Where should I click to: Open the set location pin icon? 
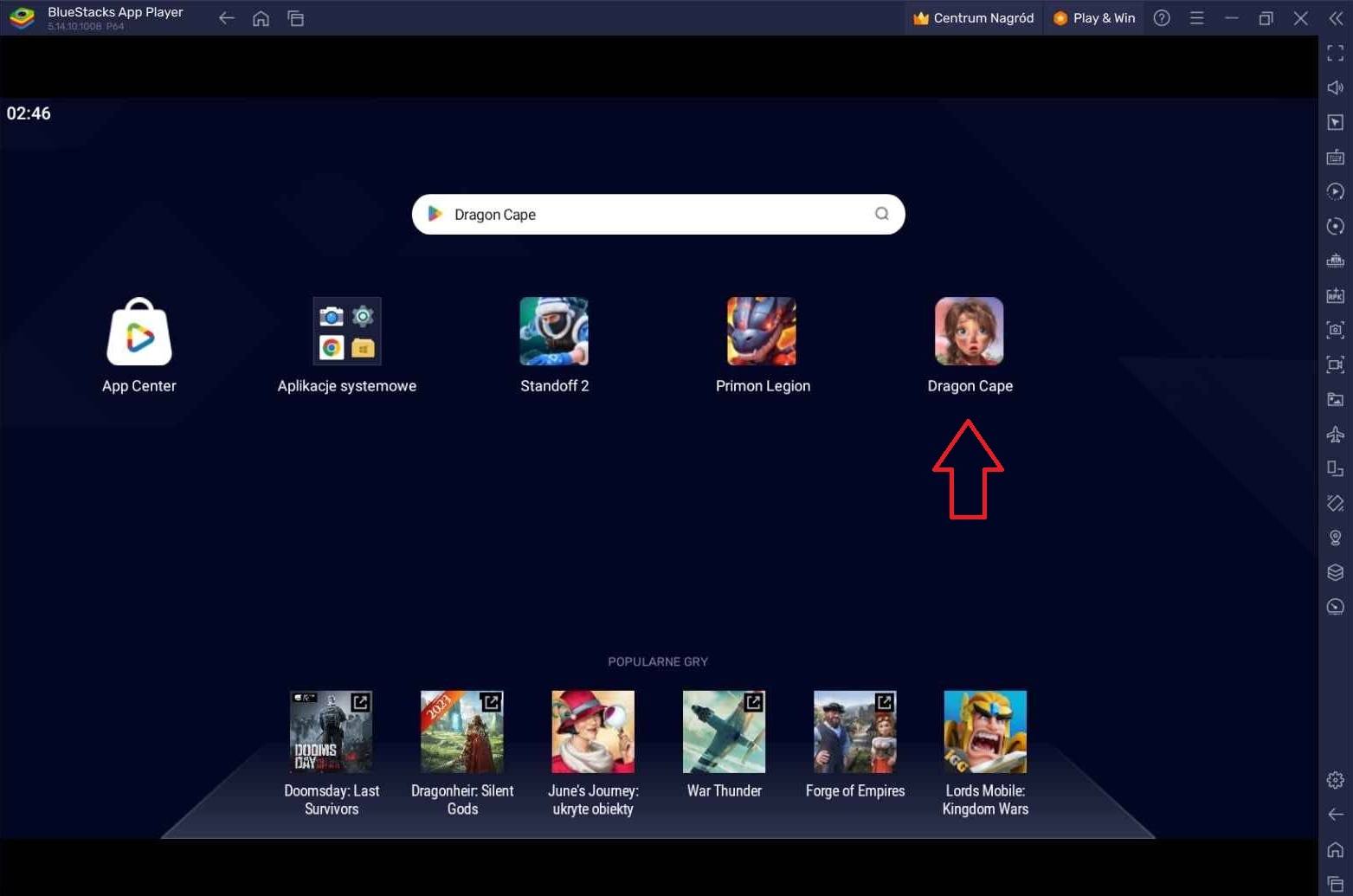tap(1335, 538)
